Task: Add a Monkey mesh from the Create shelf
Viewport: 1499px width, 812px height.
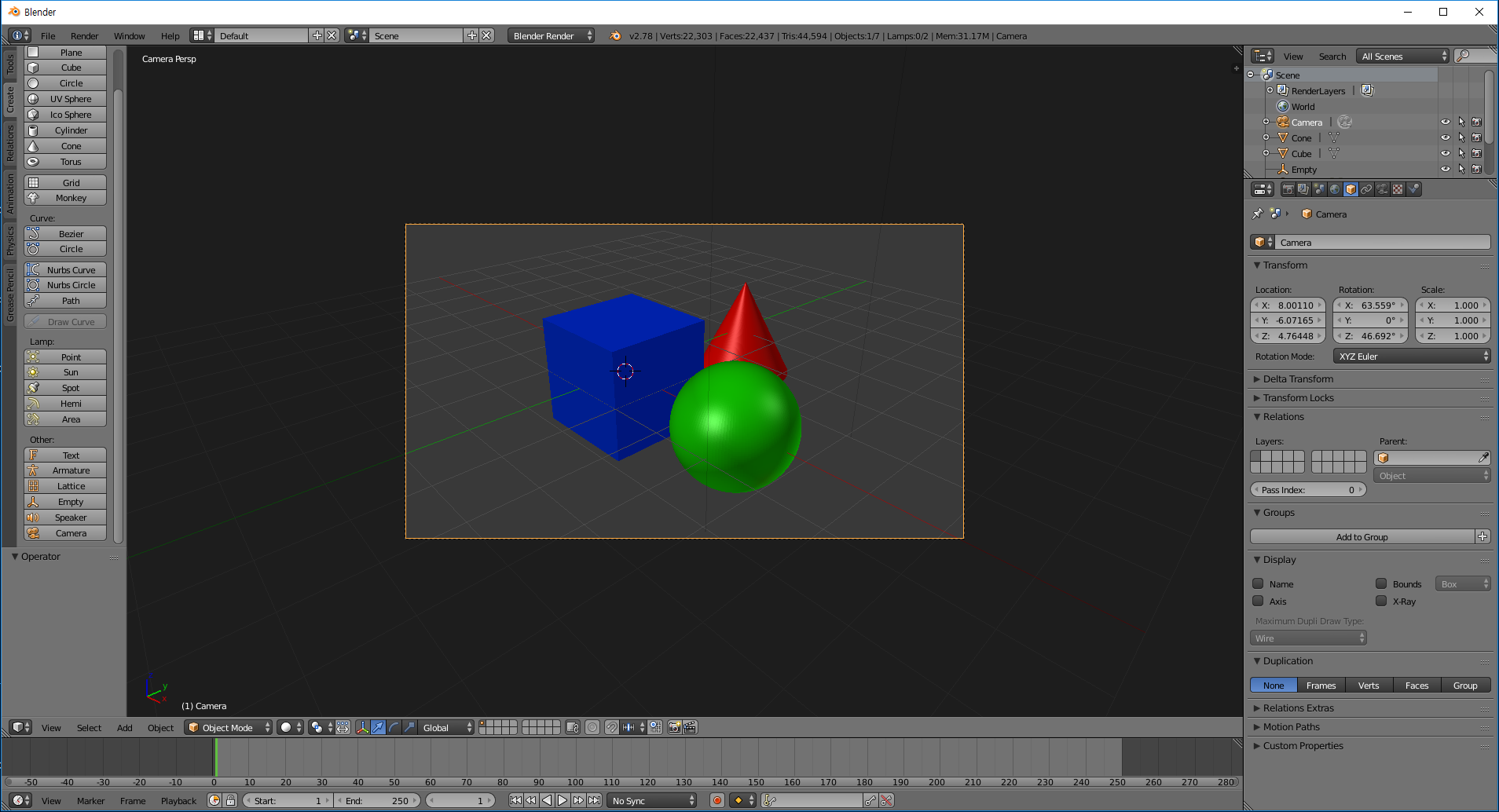Action: [65, 197]
